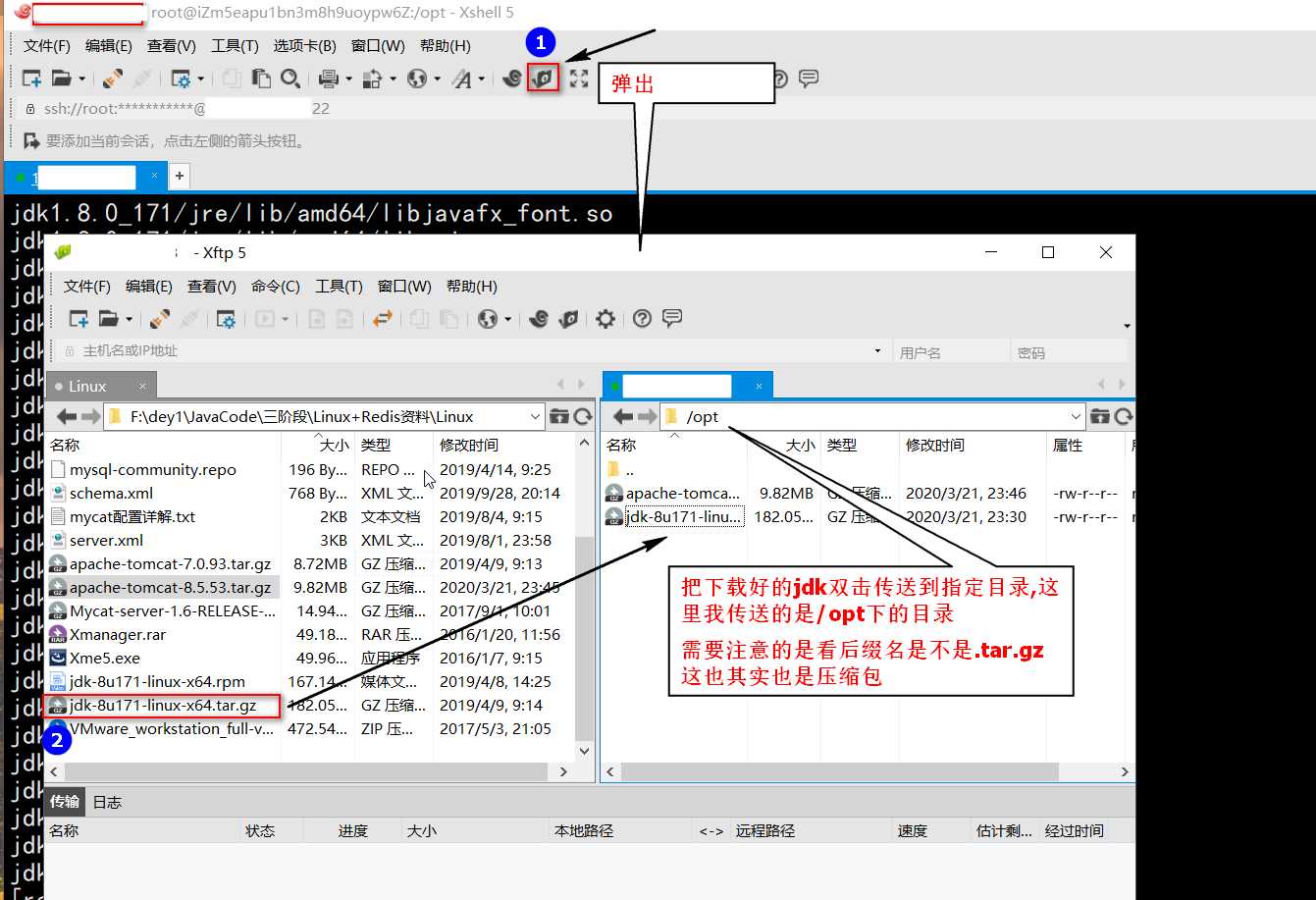This screenshot has height=900, width=1316.
Task: Switch to Linux local tab
Action: click(x=100, y=386)
